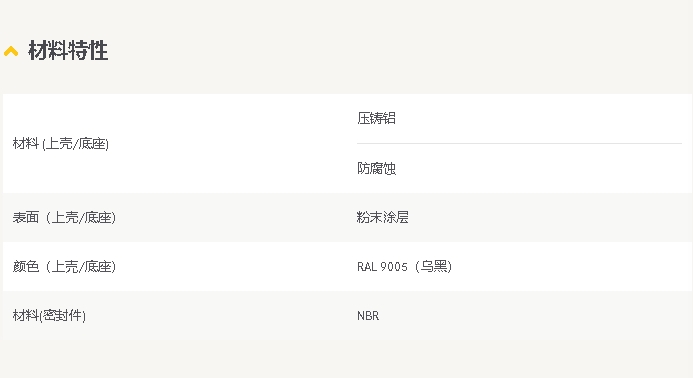This screenshot has height=378, width=693.
Task: Click the 上壳/底座 text in the 颜色 row
Action: pos(82,267)
